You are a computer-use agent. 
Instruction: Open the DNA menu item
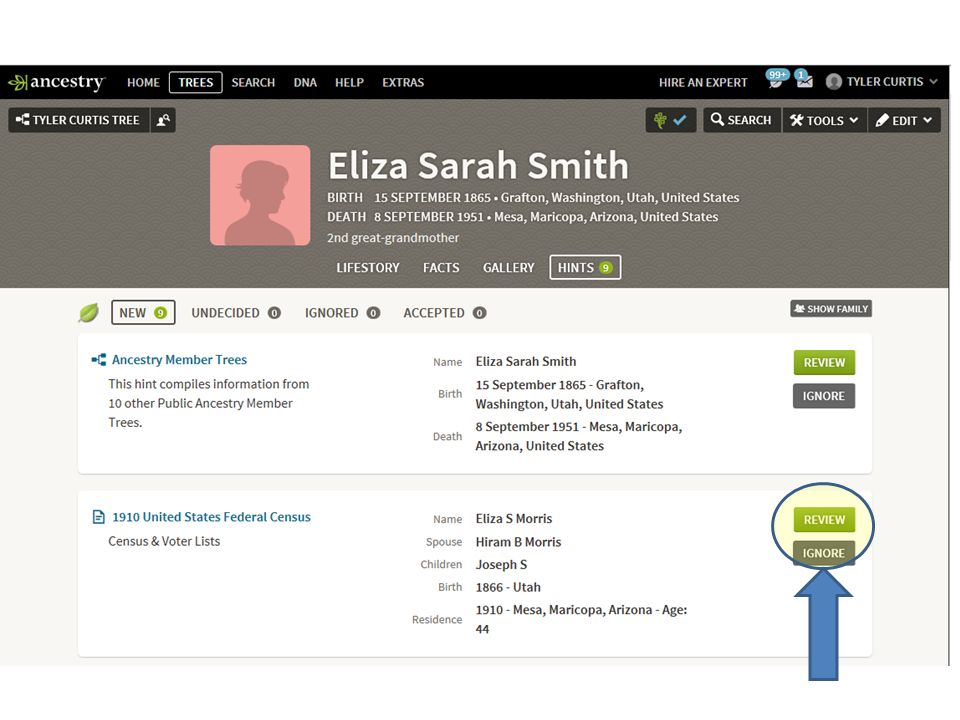(x=305, y=83)
